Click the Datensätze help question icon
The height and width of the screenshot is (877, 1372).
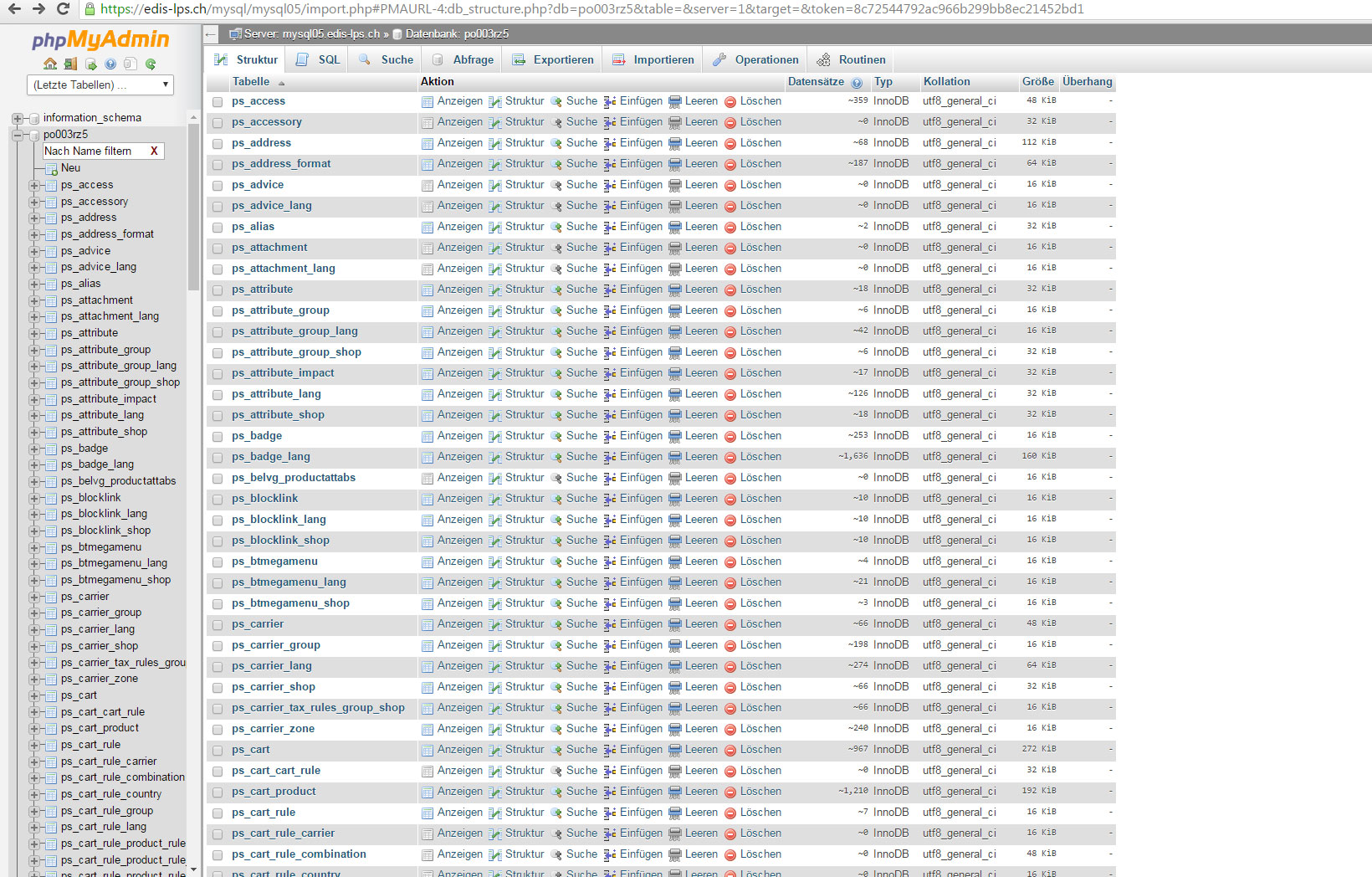(857, 83)
